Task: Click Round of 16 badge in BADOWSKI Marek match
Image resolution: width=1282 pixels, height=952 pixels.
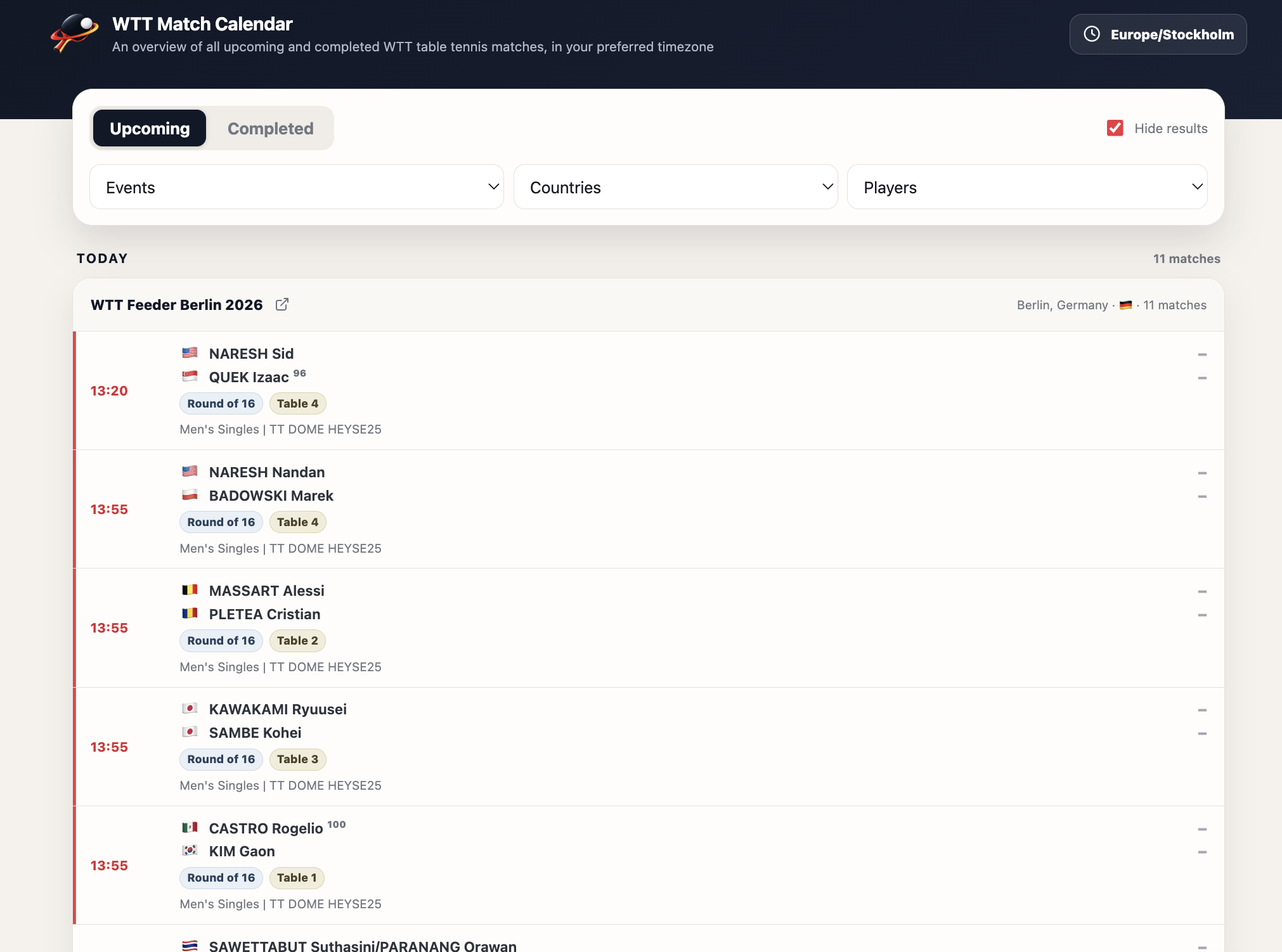Action: click(221, 522)
